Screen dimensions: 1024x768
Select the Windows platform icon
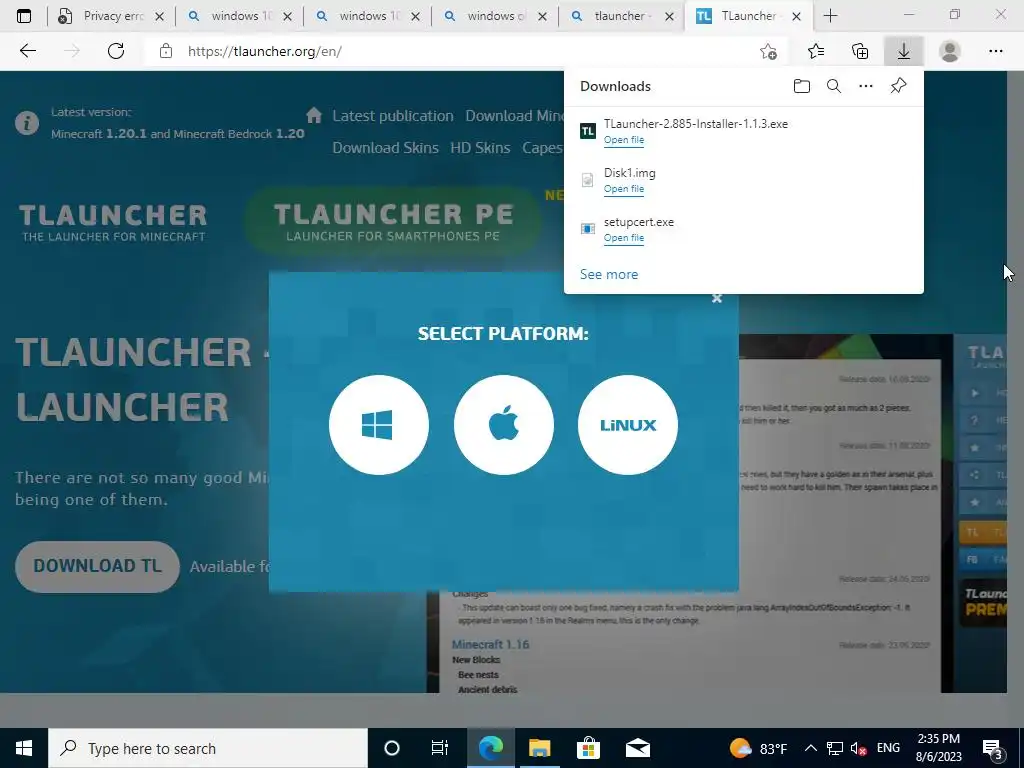pyautogui.click(x=379, y=424)
